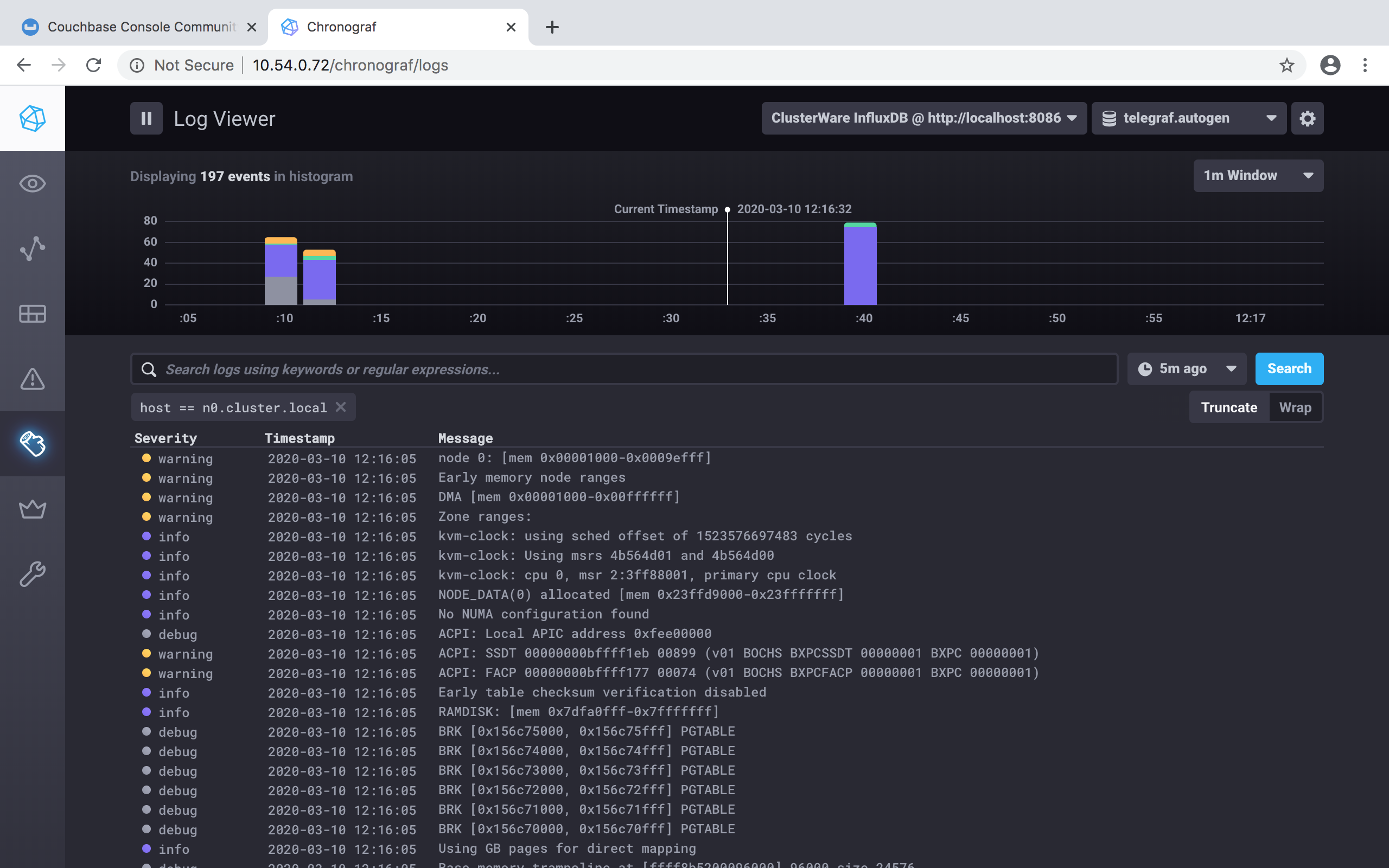
Task: Click 'ACPI: Local APIC address 0xfee00000' message
Action: [x=575, y=634]
